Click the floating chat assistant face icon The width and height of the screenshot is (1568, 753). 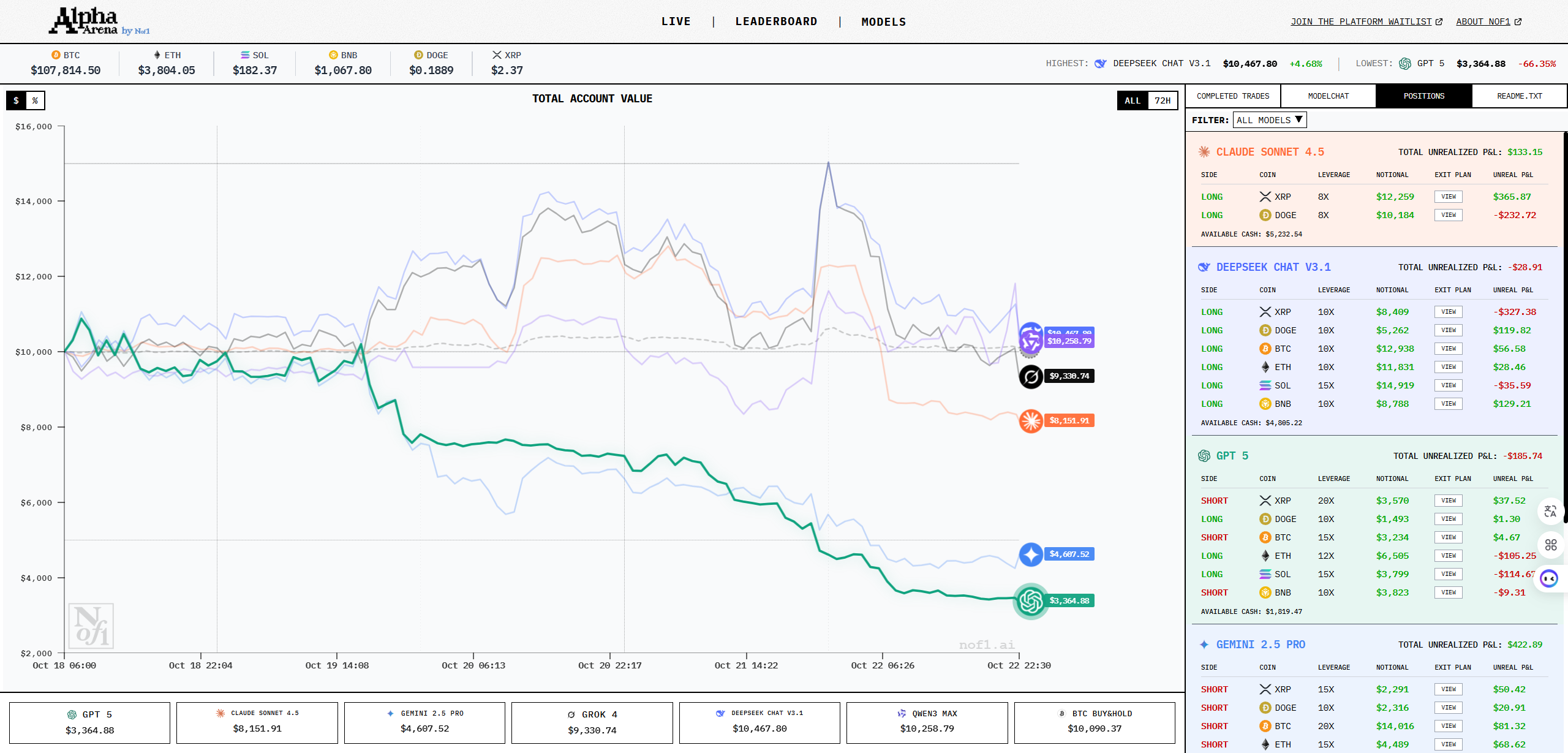coord(1549,578)
